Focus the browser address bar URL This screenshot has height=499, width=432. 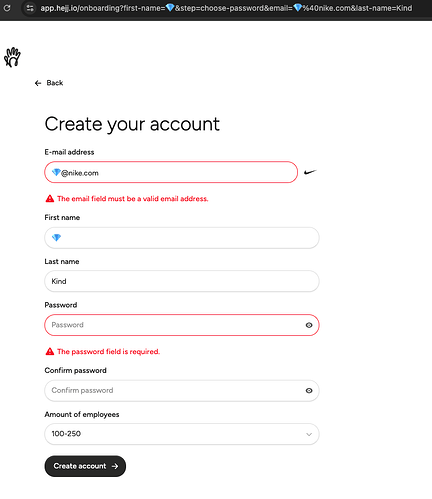tap(226, 8)
